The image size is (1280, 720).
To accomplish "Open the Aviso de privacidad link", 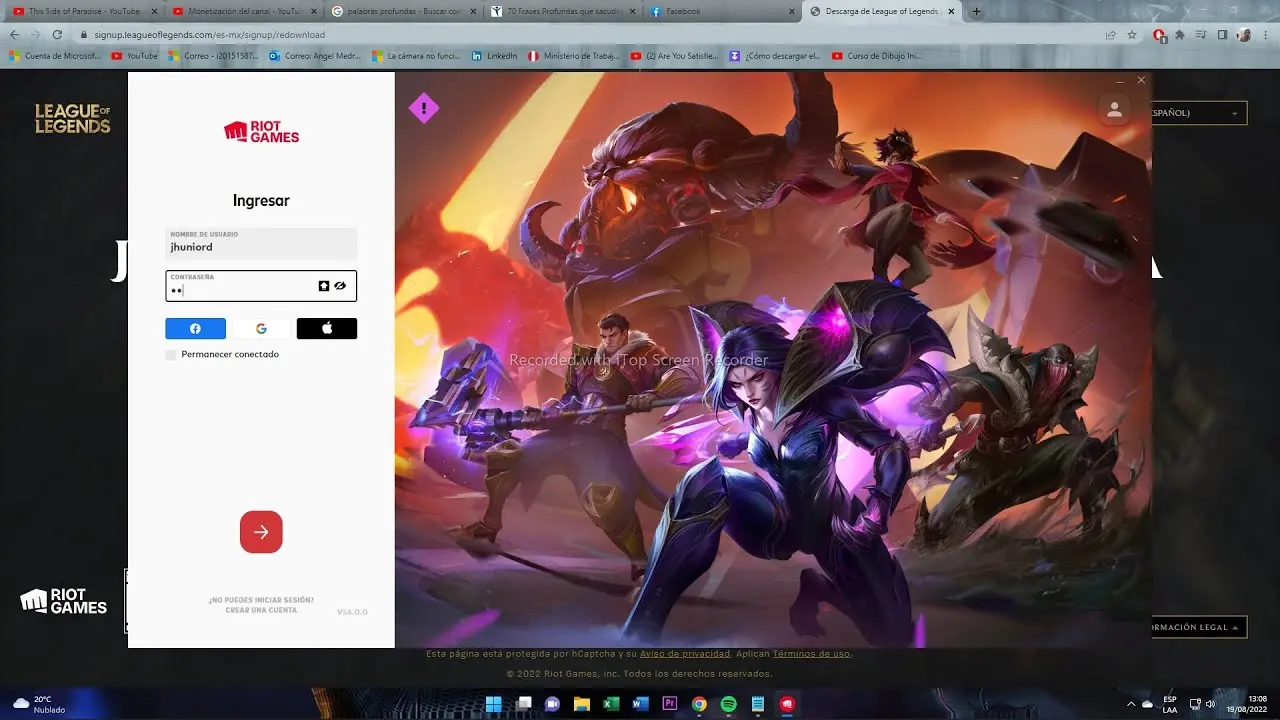I will click(684, 653).
